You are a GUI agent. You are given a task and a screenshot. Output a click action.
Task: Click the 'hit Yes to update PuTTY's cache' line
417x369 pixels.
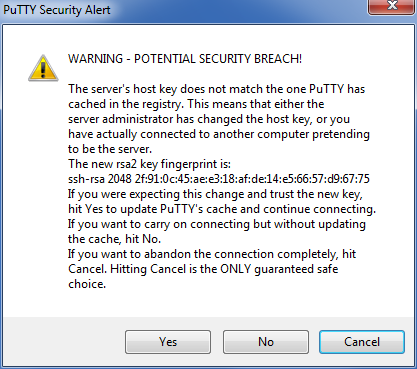[222, 209]
